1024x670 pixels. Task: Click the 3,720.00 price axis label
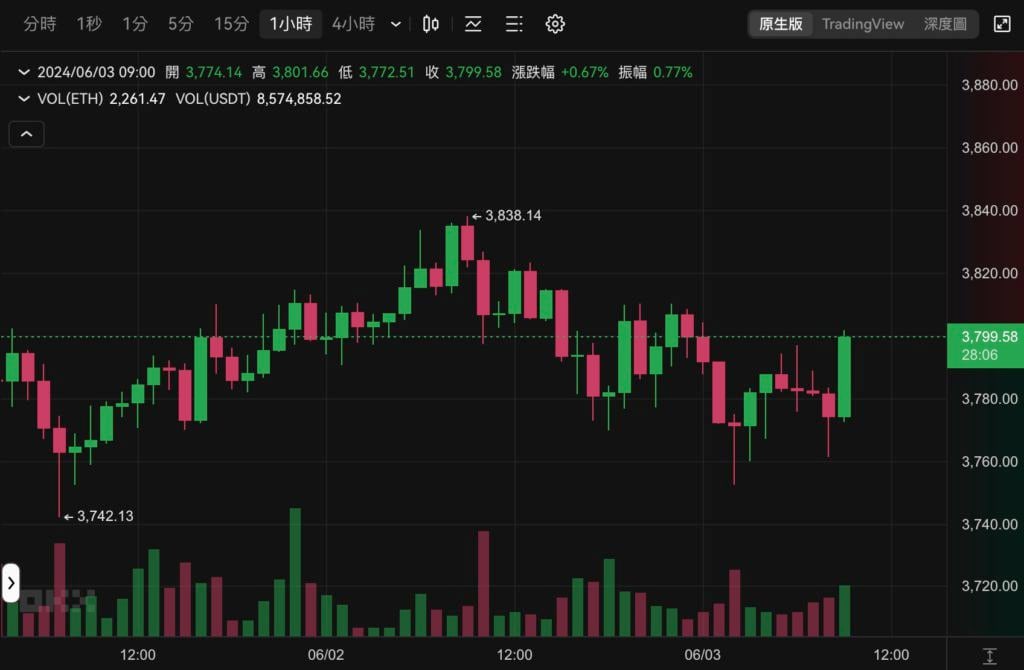coord(989,586)
